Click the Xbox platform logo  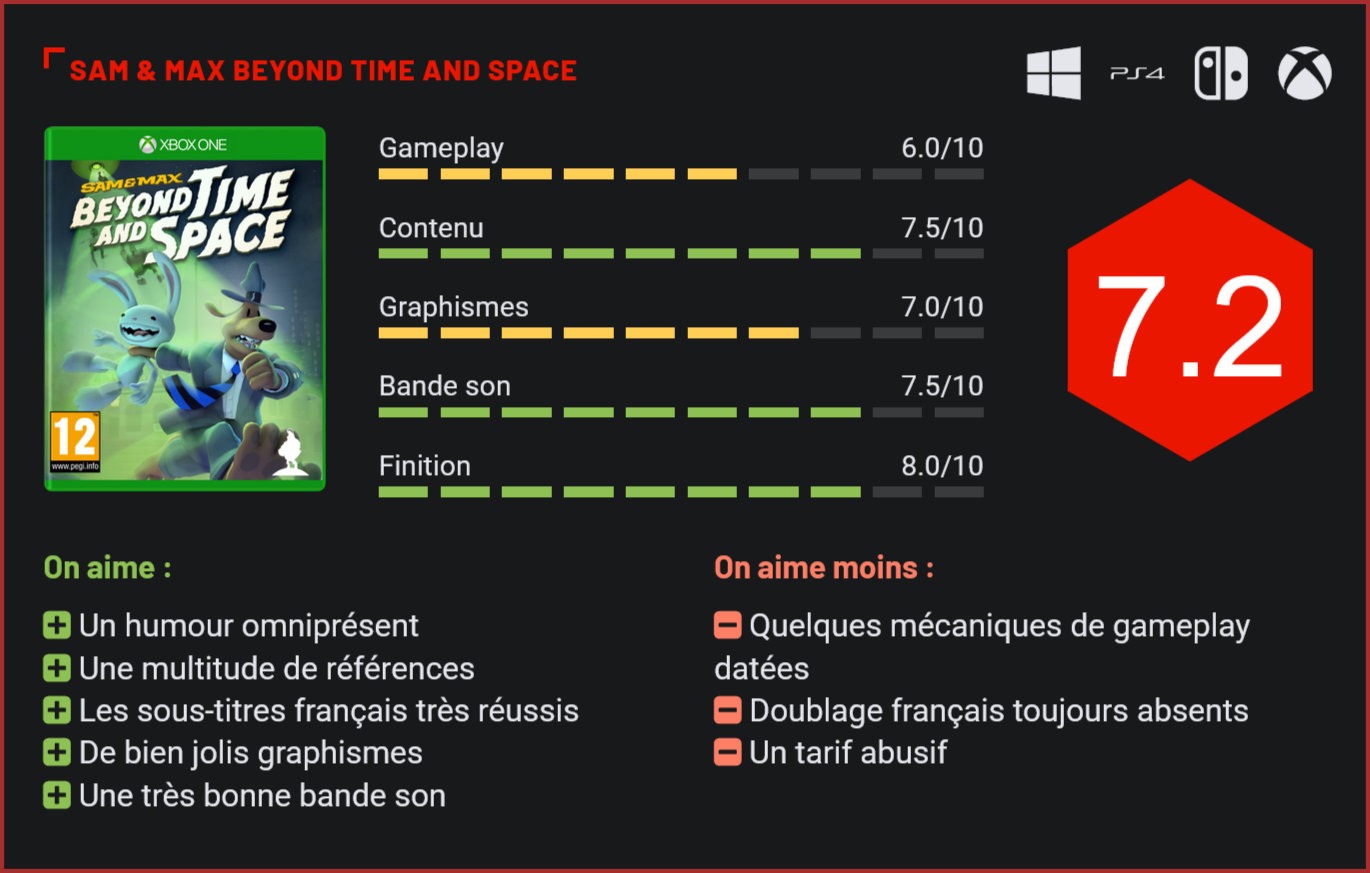pos(1305,74)
